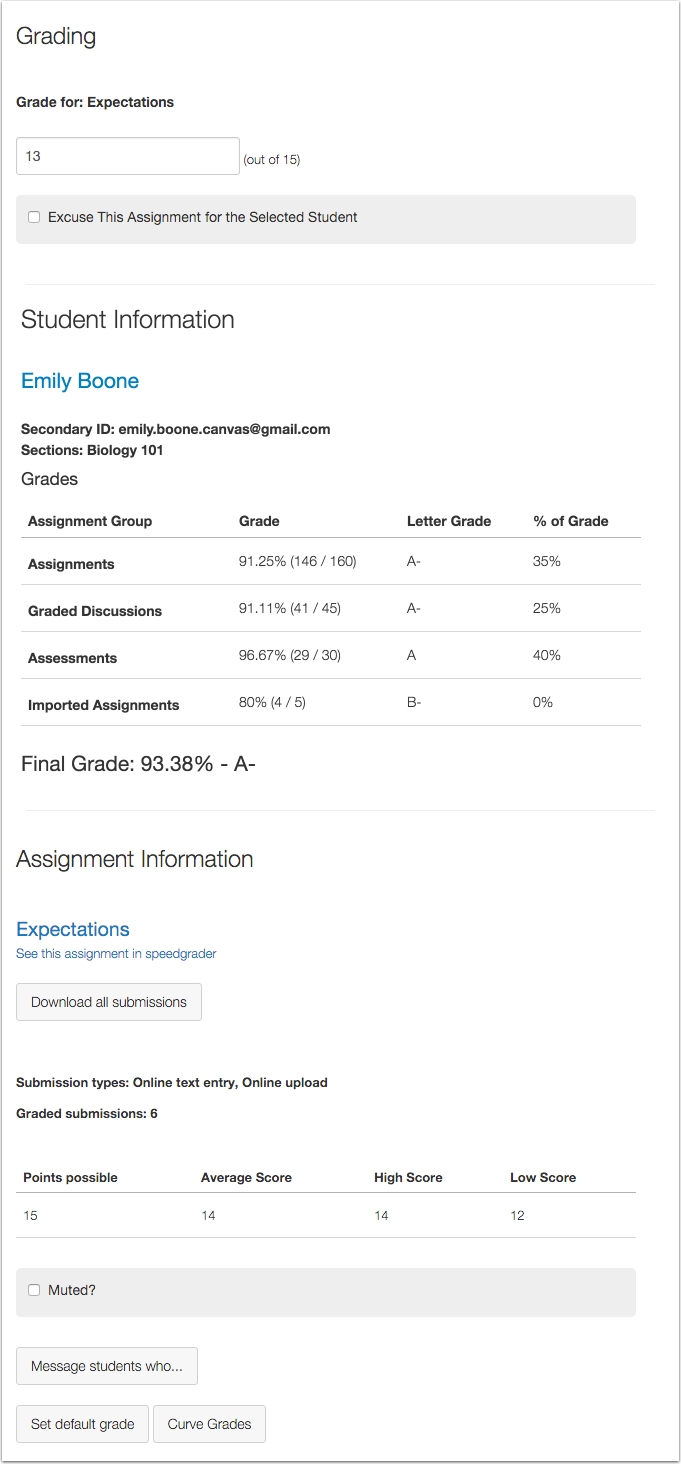Click the Curve Grades button
Viewport: 681px width, 1464px height.
(209, 1424)
